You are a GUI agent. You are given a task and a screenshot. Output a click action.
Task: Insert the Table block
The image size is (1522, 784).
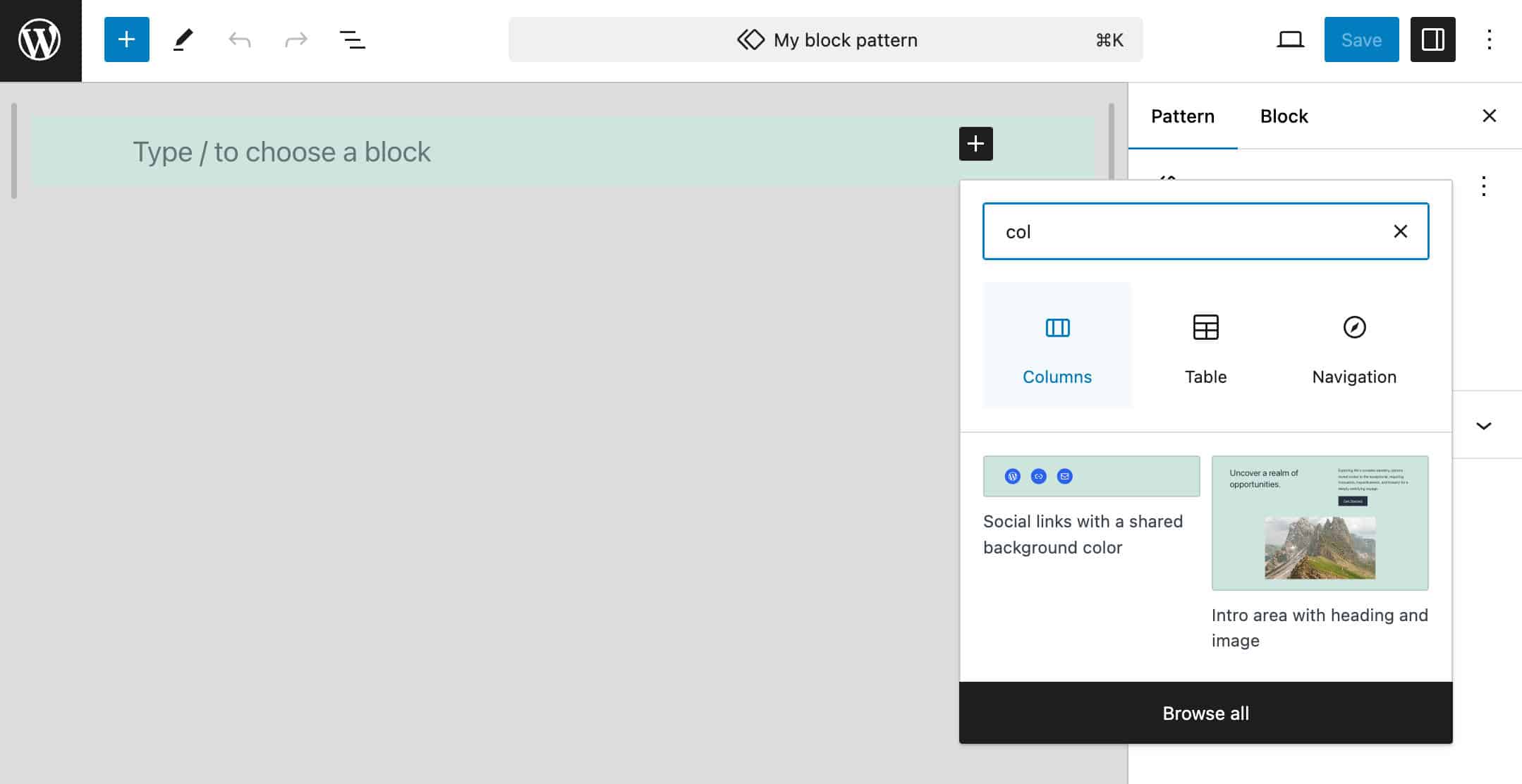tap(1205, 345)
